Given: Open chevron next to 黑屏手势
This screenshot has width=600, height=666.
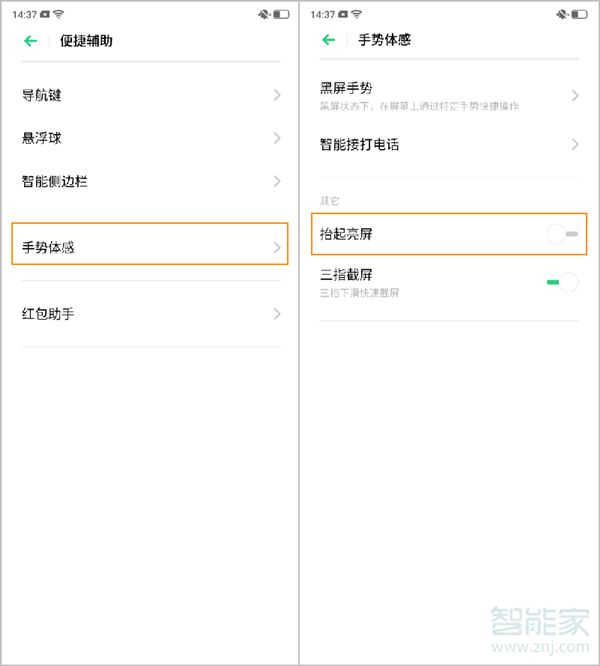Looking at the screenshot, I should [x=575, y=96].
